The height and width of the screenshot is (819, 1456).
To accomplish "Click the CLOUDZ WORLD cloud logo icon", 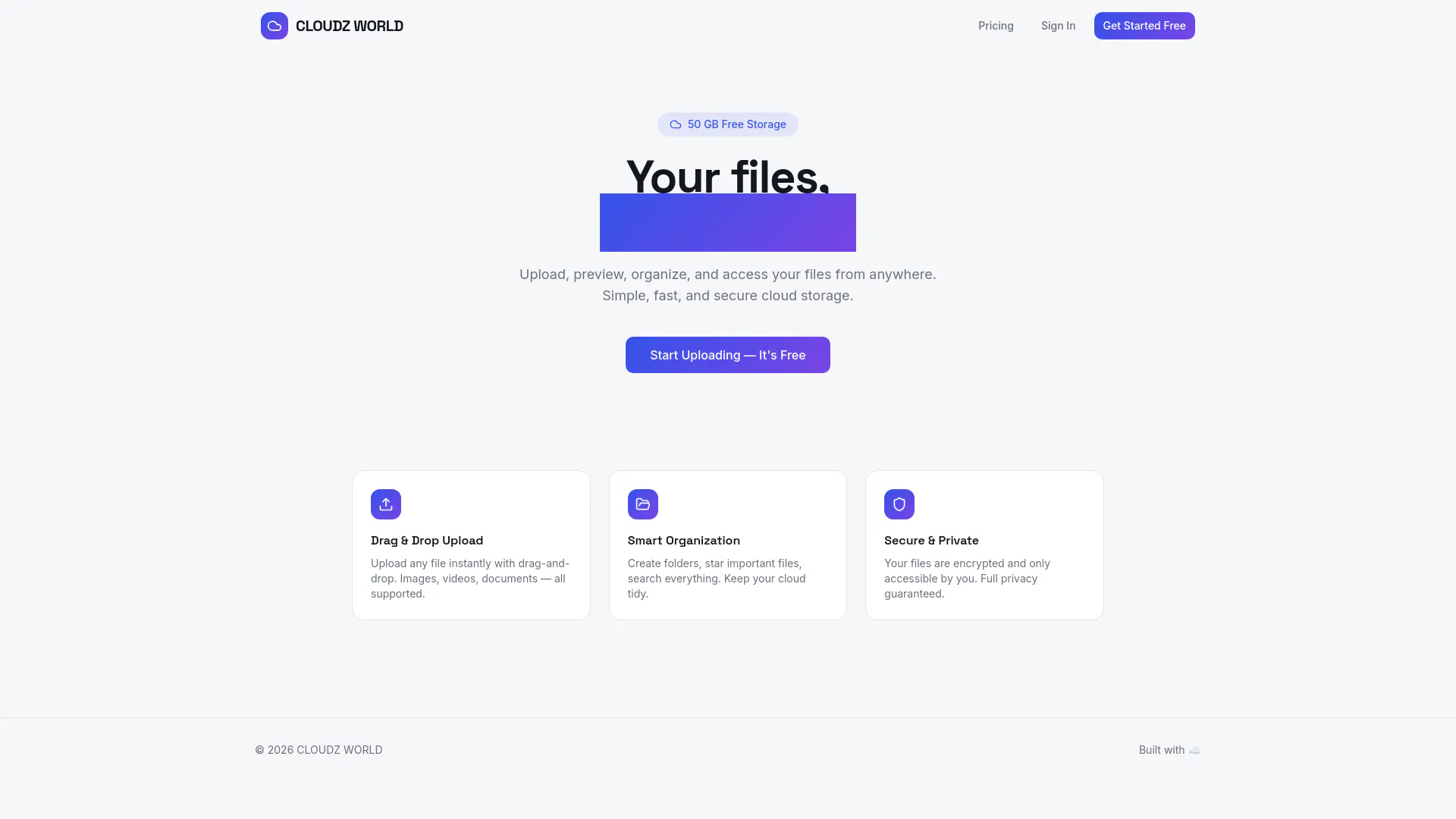I will [x=275, y=26].
